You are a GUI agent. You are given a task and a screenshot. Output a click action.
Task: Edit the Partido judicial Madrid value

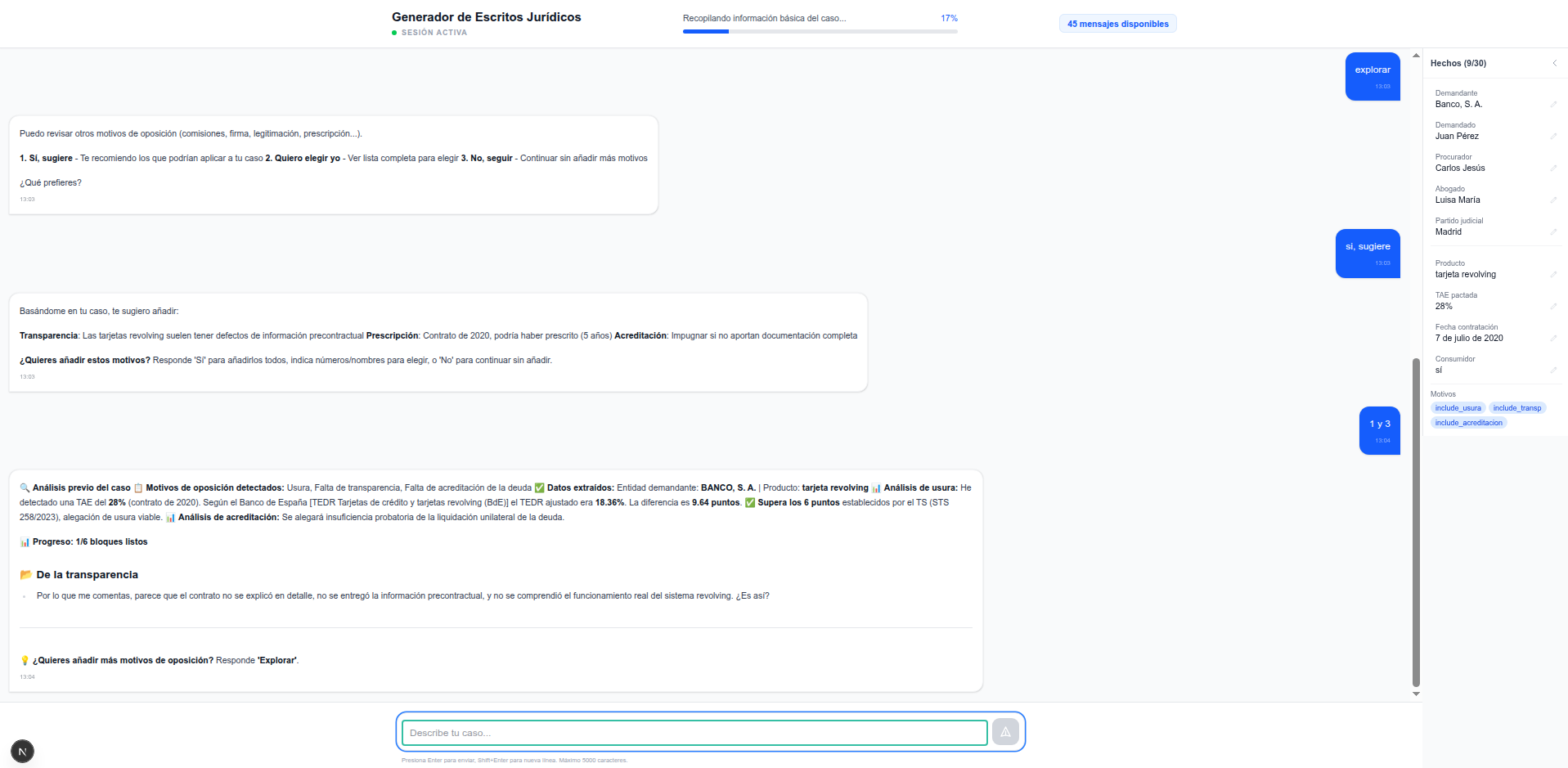tap(1553, 231)
